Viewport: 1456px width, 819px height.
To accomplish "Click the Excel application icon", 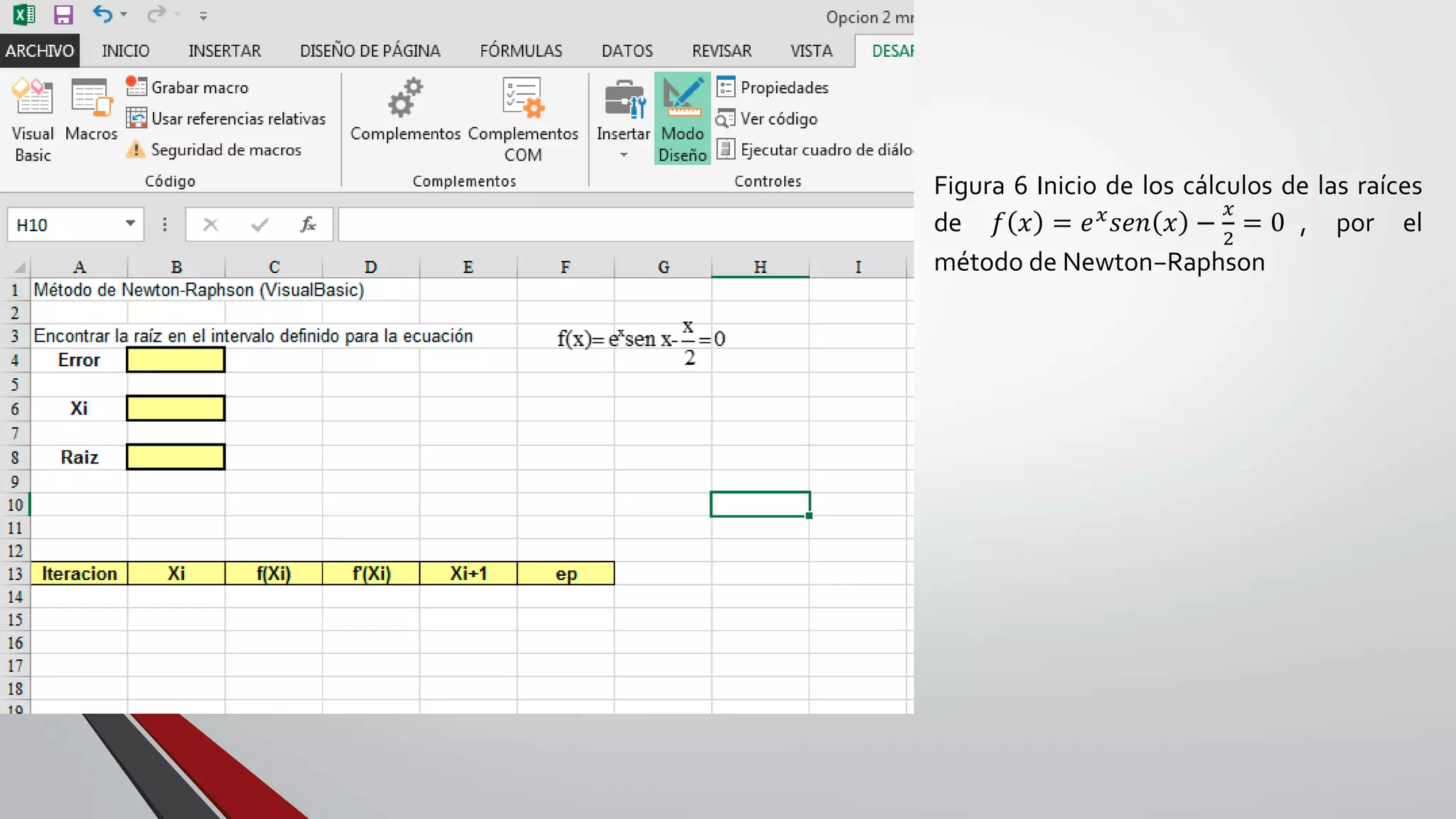I will click(x=24, y=15).
